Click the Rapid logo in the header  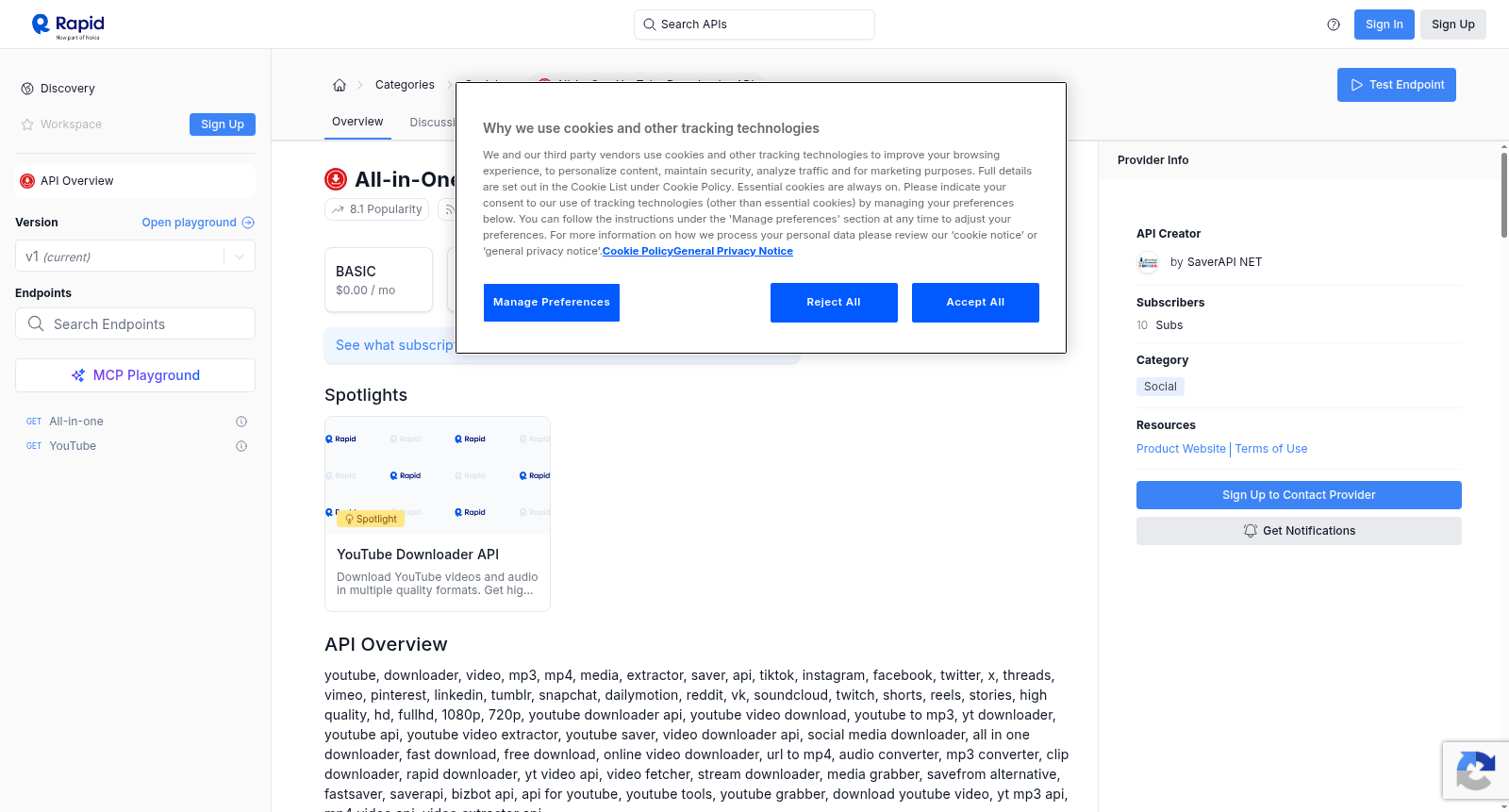[68, 25]
